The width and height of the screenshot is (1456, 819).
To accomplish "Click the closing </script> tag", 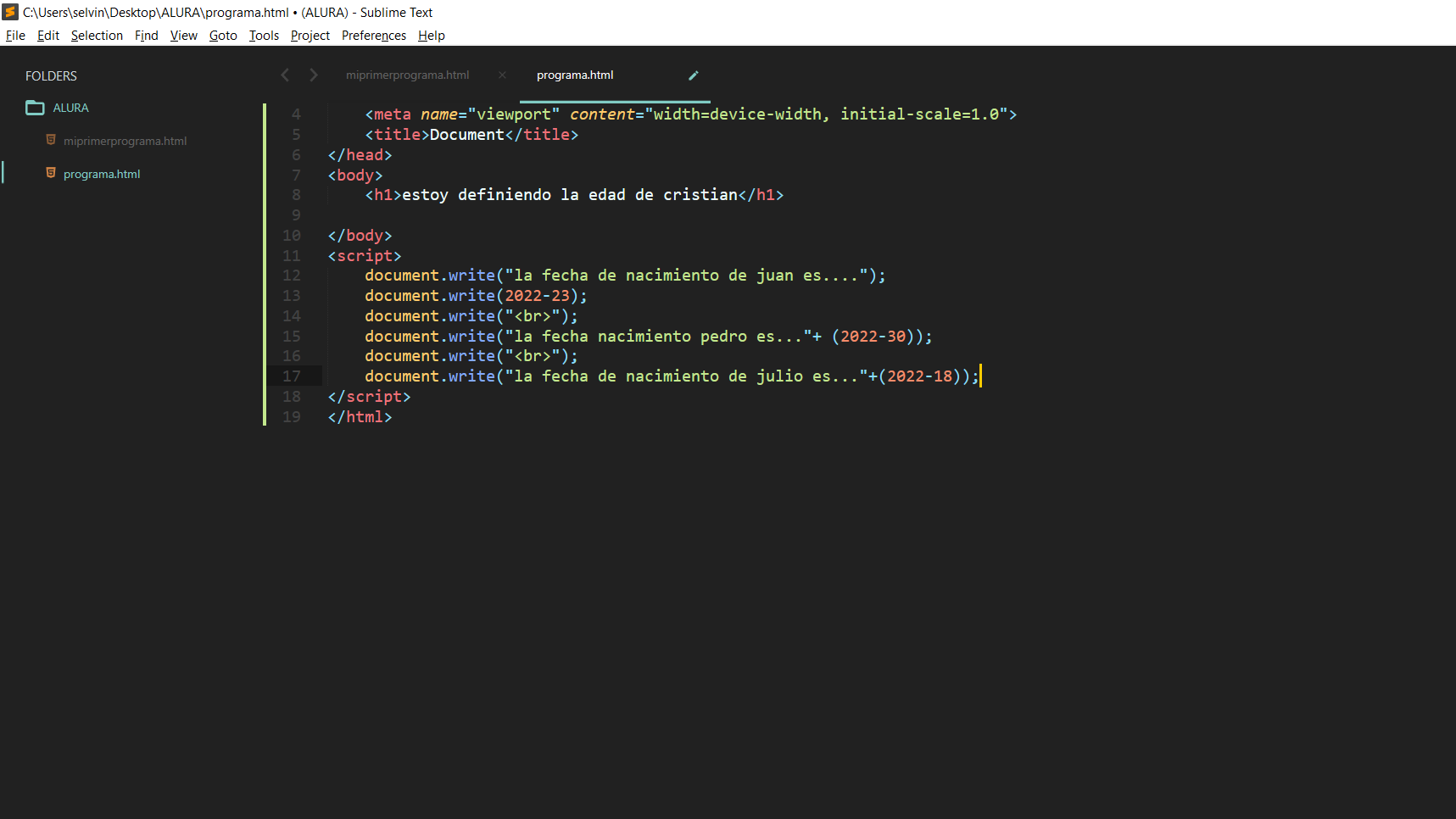I will click(369, 397).
